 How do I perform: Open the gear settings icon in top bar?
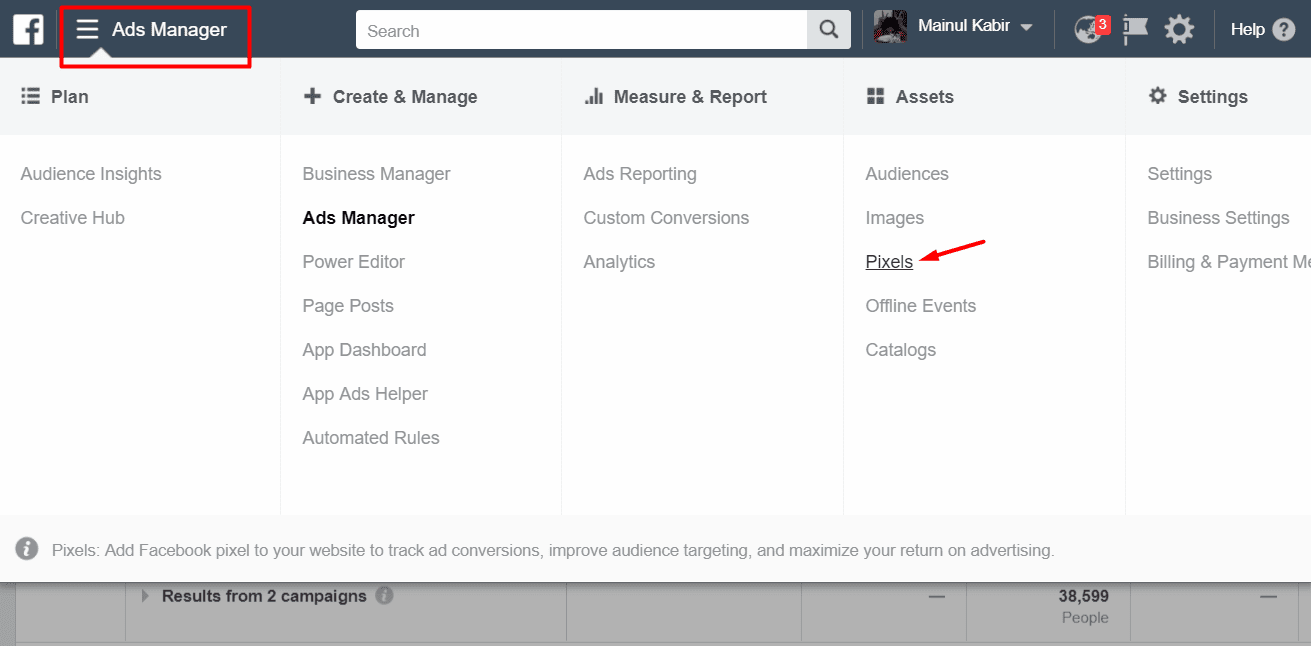click(x=1180, y=30)
